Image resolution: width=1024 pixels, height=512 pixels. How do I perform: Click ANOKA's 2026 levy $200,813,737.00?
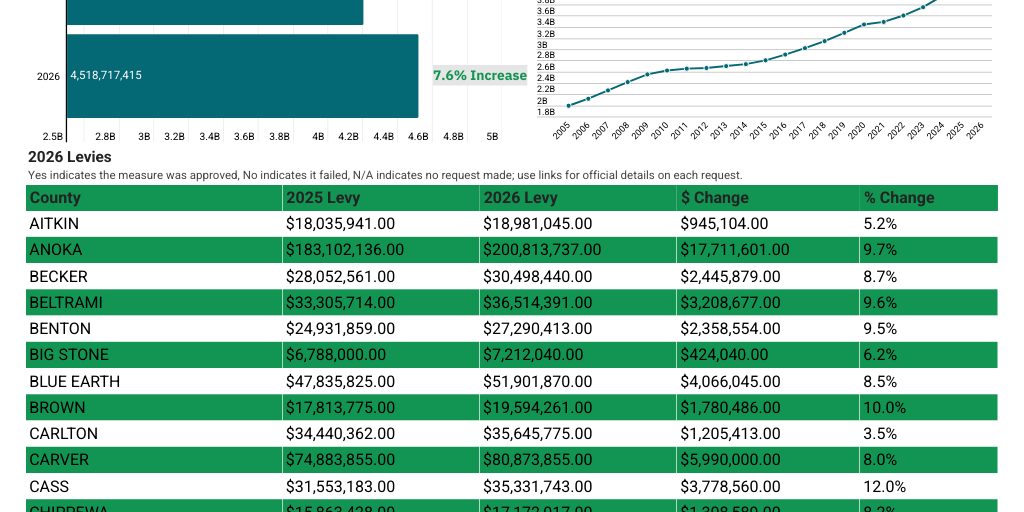(578, 250)
